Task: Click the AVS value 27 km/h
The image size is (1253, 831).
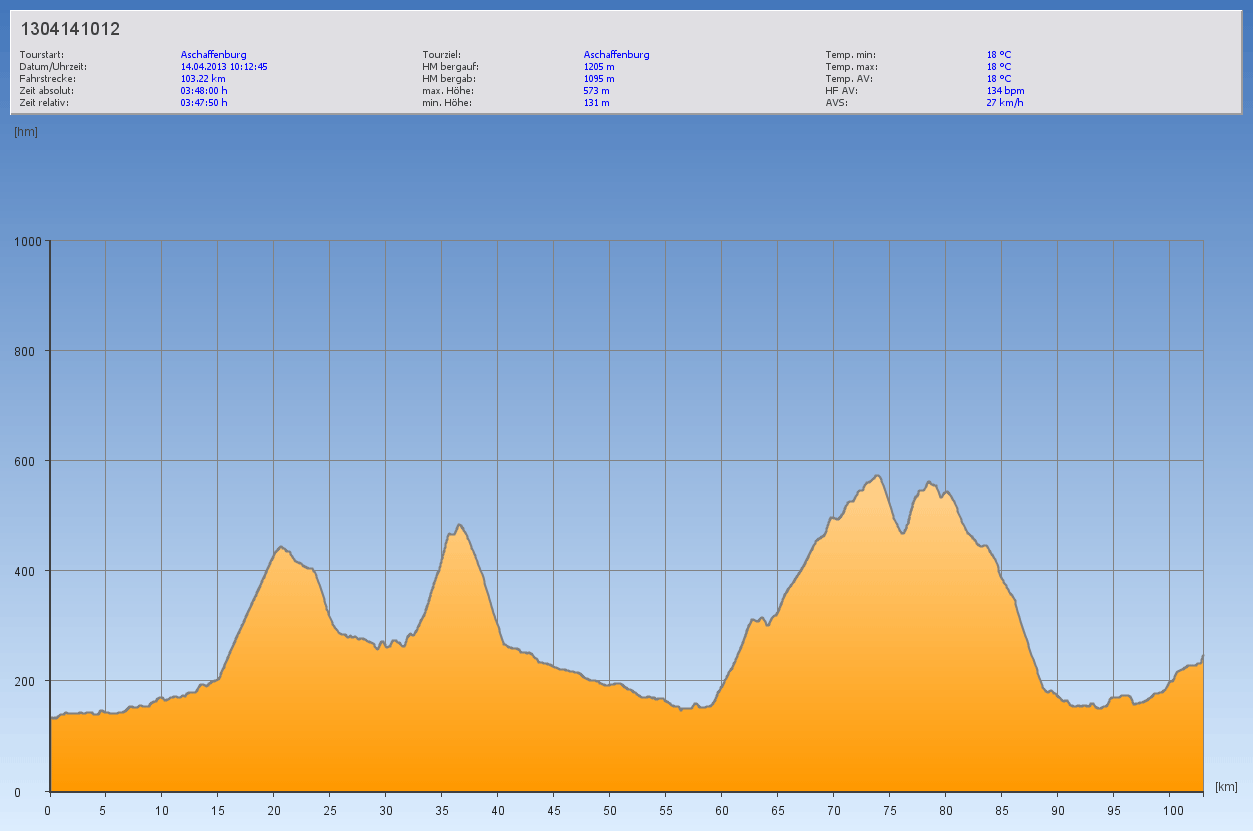Action: 1005,102
